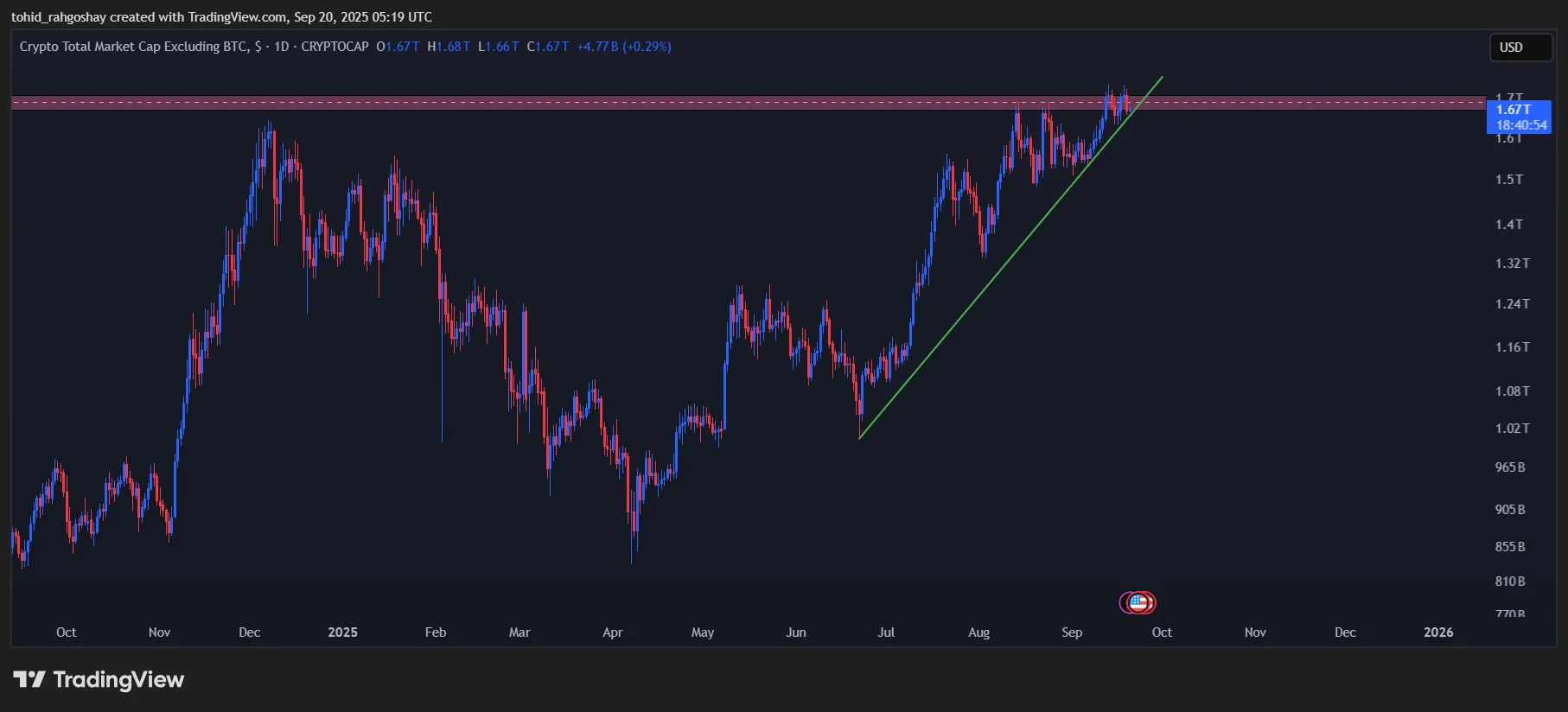Click the TradingView wordmark text

(x=118, y=680)
